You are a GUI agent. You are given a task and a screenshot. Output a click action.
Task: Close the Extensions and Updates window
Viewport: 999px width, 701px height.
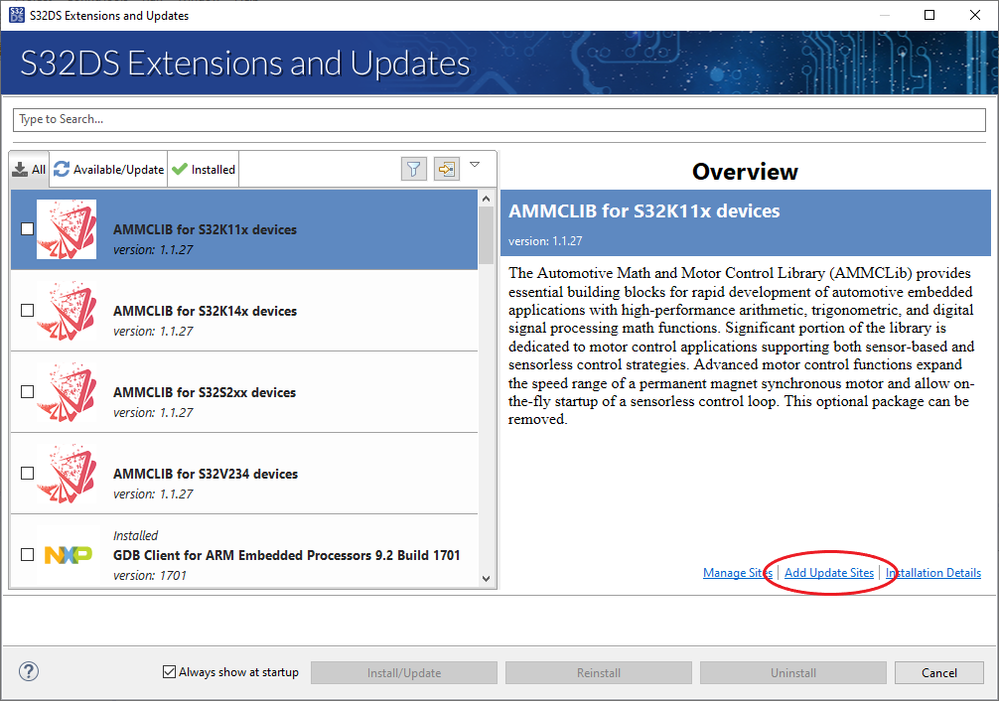[975, 15]
